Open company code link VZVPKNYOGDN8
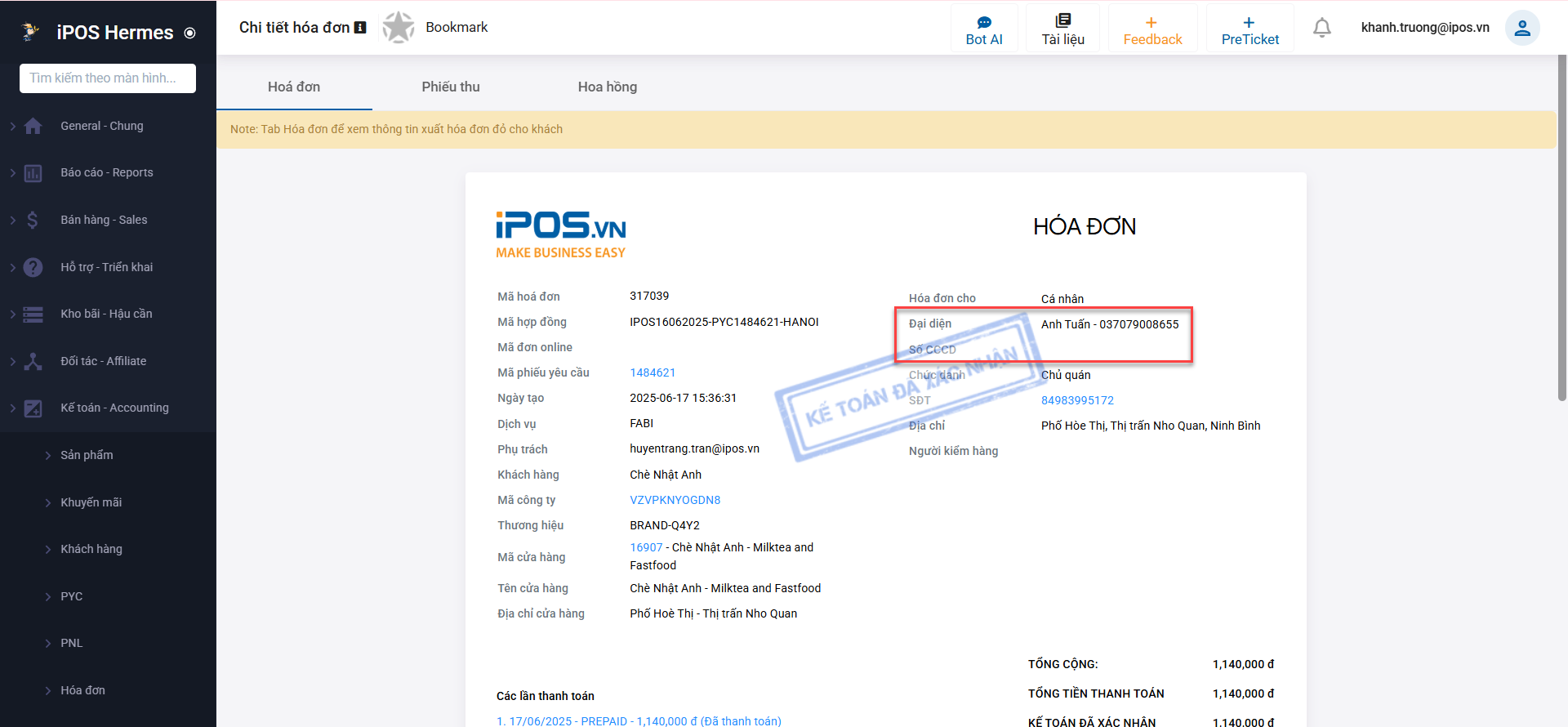 tap(675, 500)
